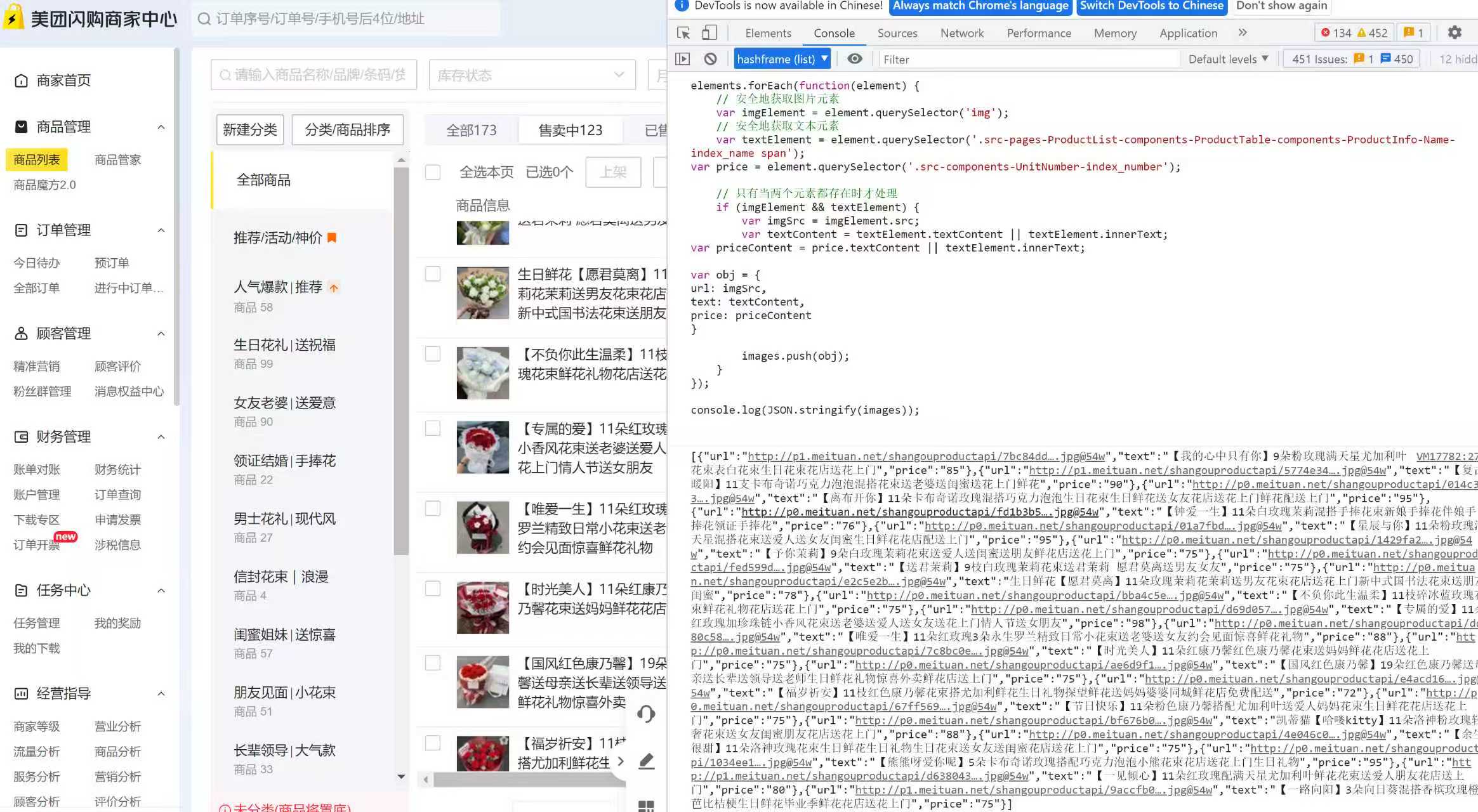Select the 生日鲜花【愿君莫离】product checkbox
This screenshot has width=1478, height=812.
pos(433,273)
